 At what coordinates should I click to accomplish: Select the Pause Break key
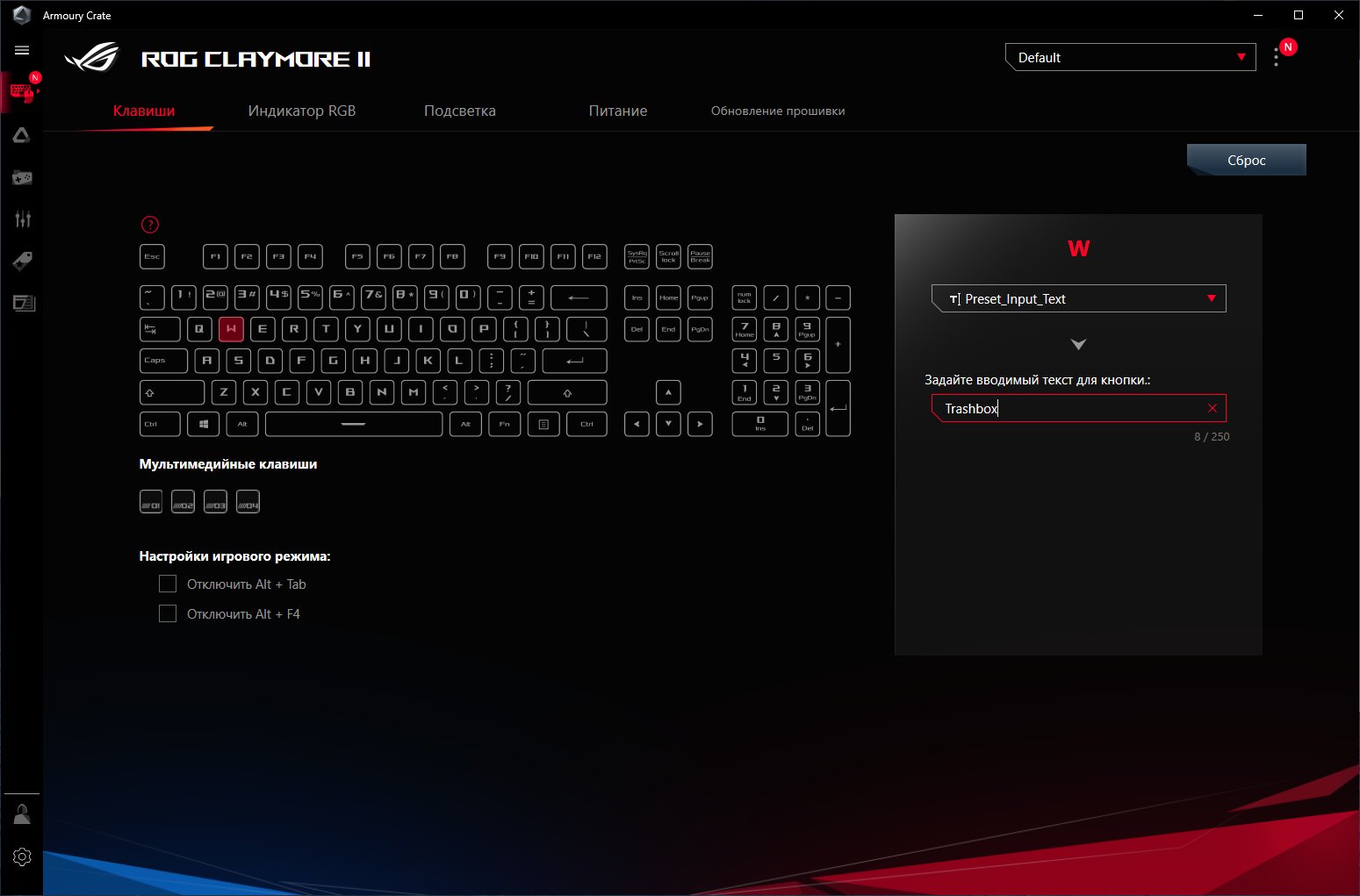700,257
